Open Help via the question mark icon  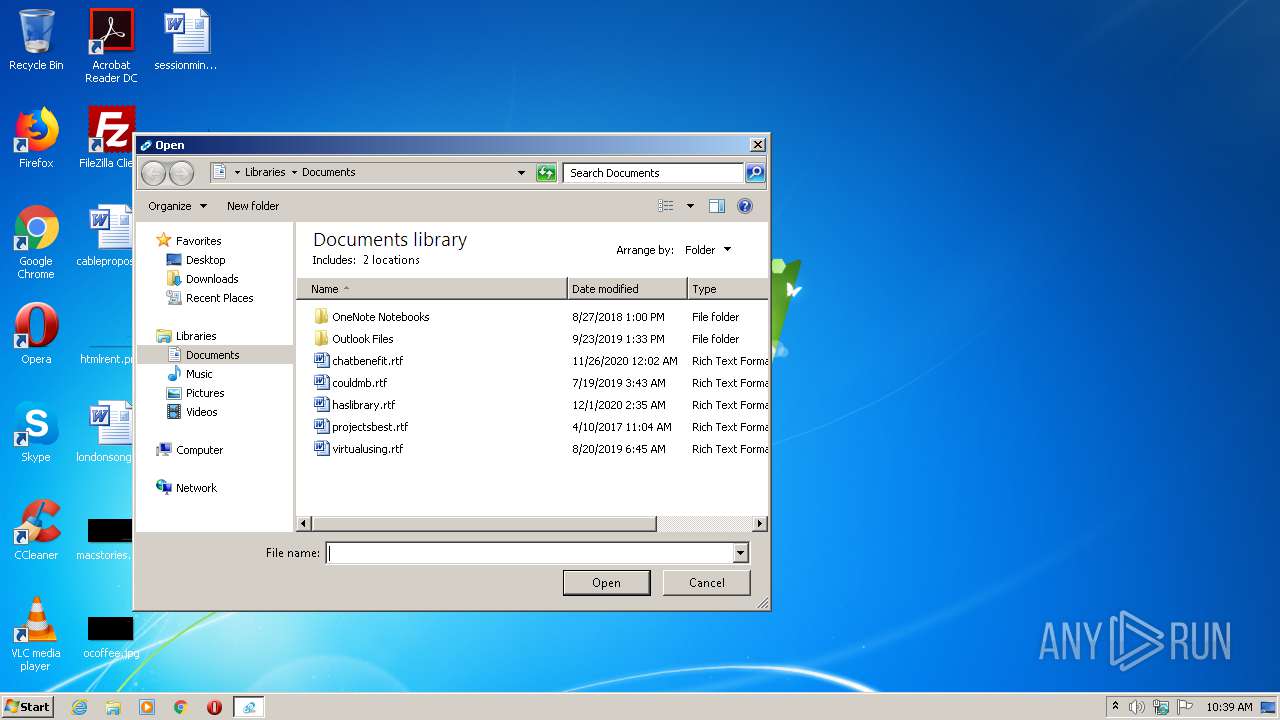pos(745,206)
